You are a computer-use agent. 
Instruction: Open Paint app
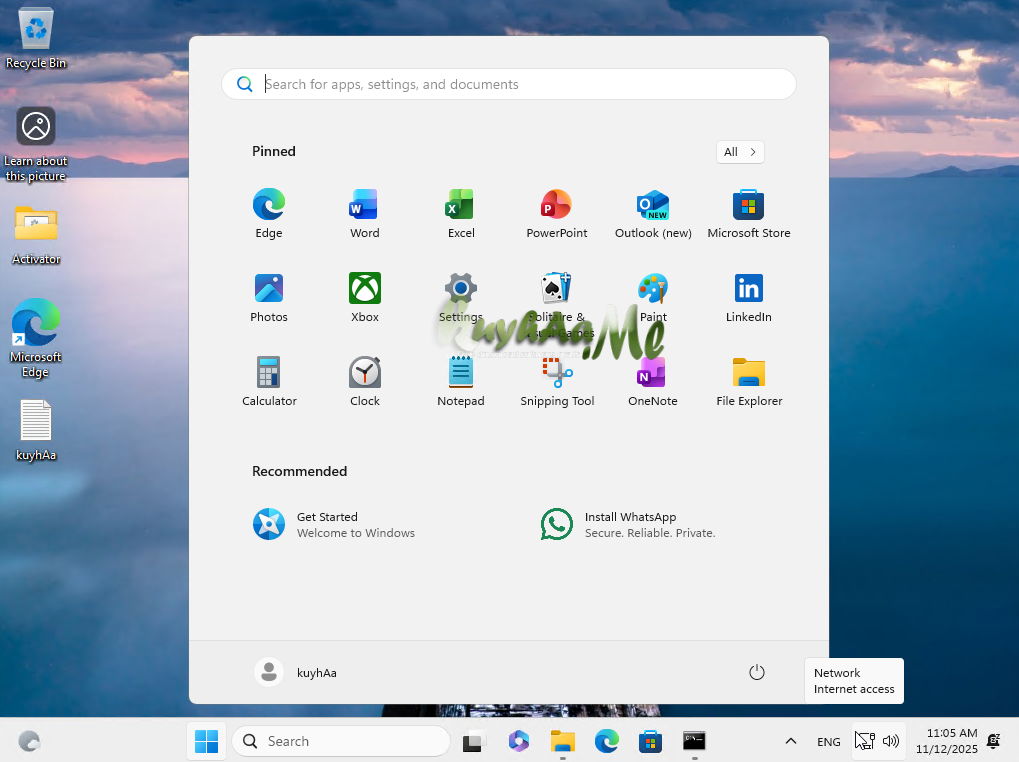point(653,298)
